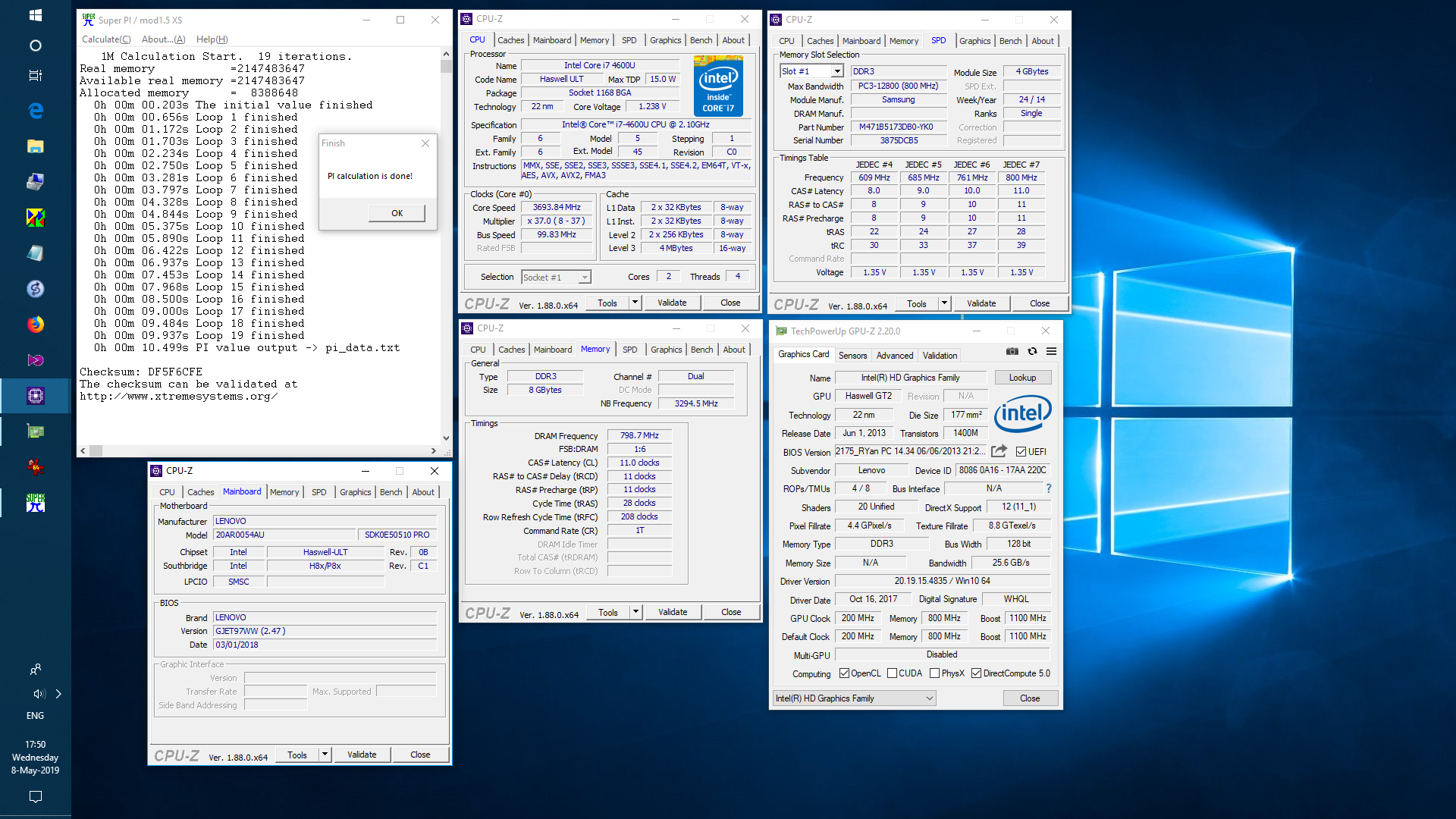Expand Tools arrow in CPU-Z Mainboard window
The height and width of the screenshot is (819, 1456).
(325, 755)
